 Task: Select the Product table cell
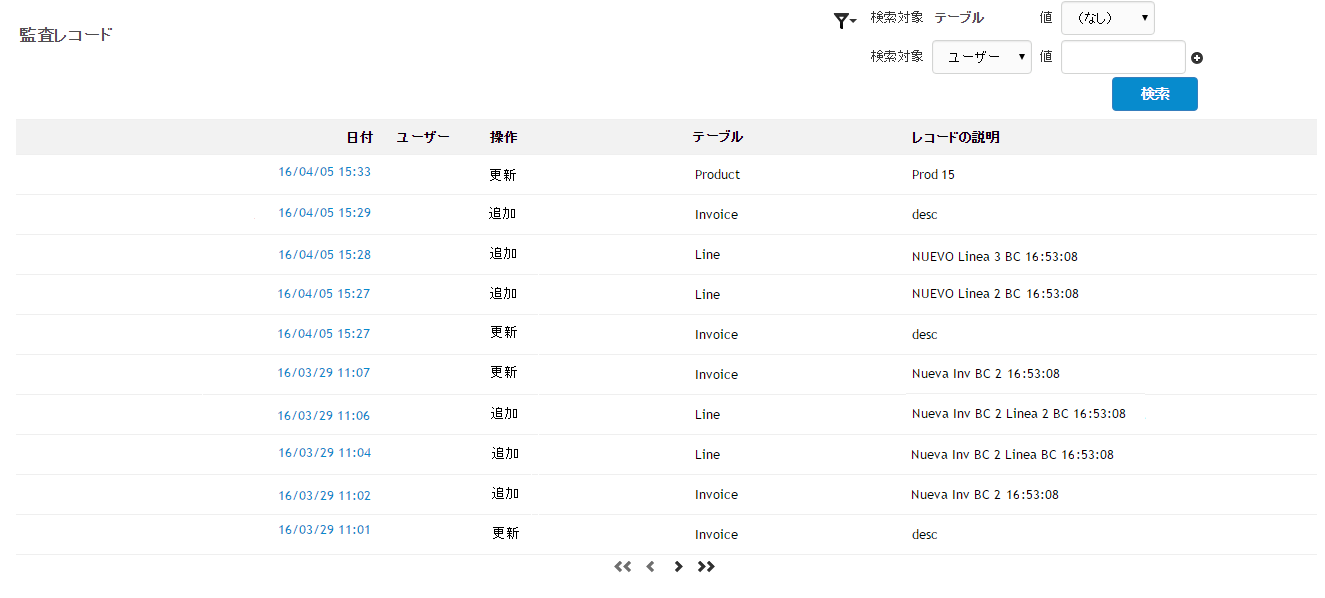point(718,175)
